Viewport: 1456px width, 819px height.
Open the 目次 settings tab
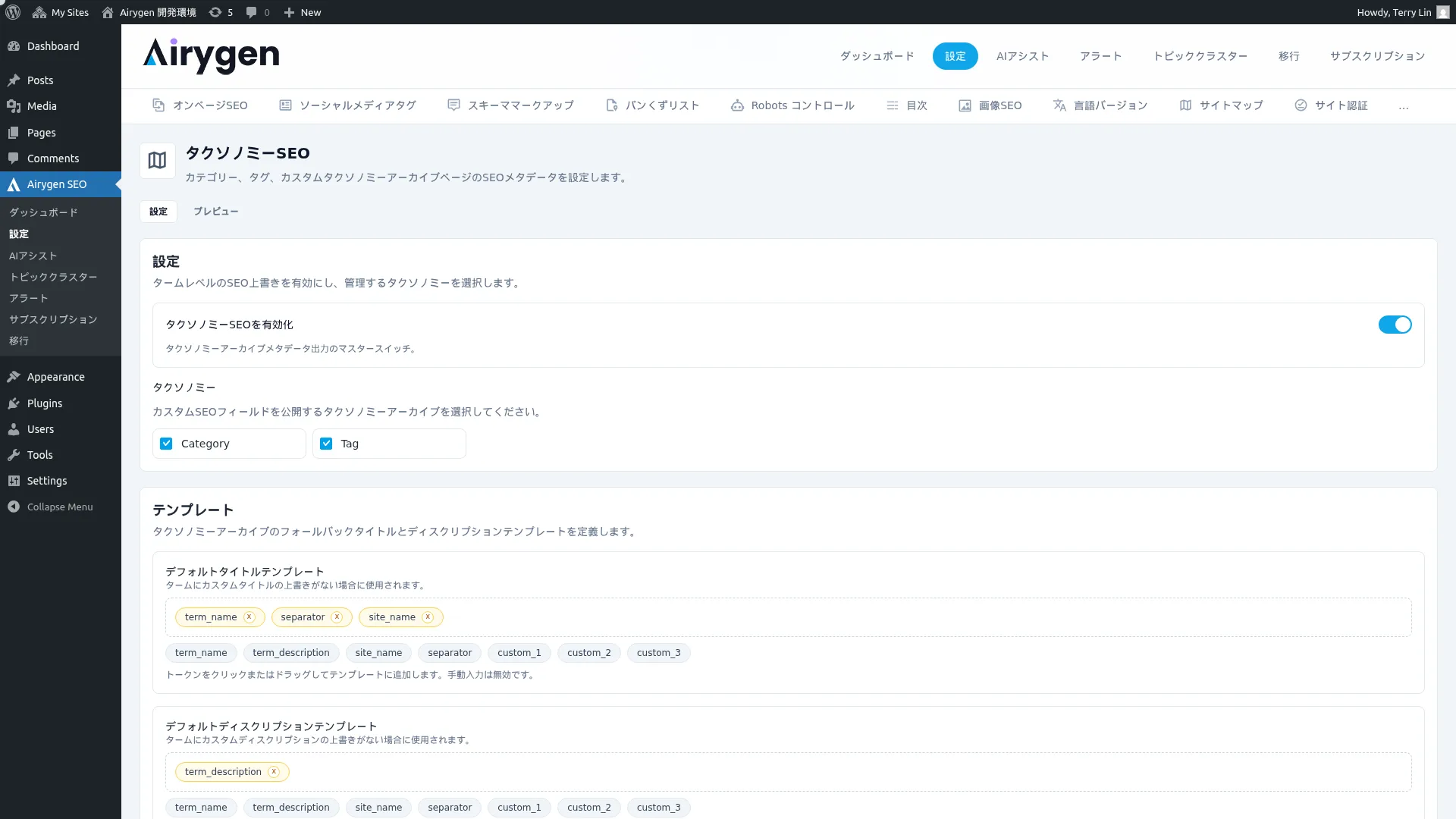907,105
